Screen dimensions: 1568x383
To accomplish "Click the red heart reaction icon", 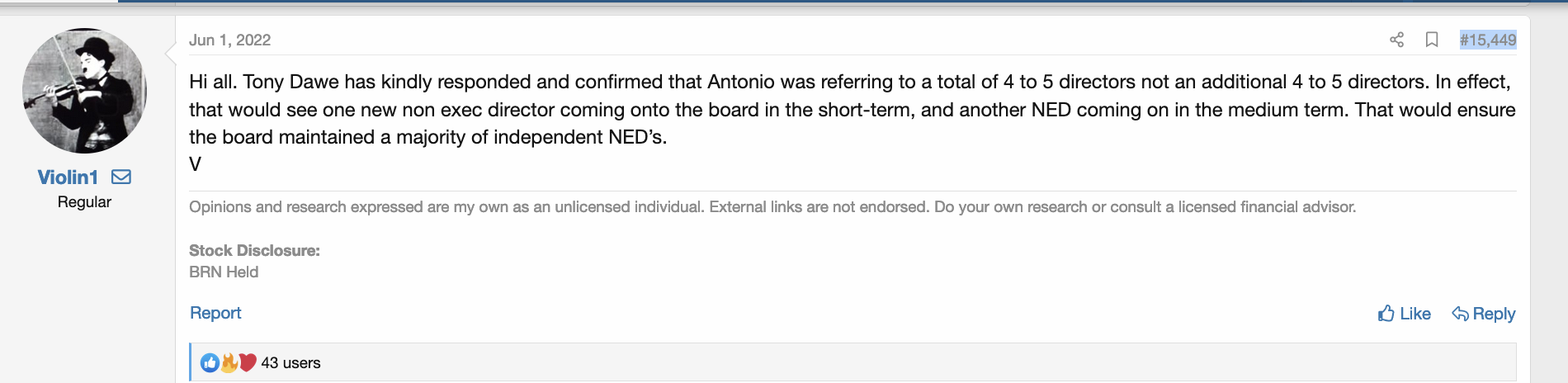I will tap(248, 362).
